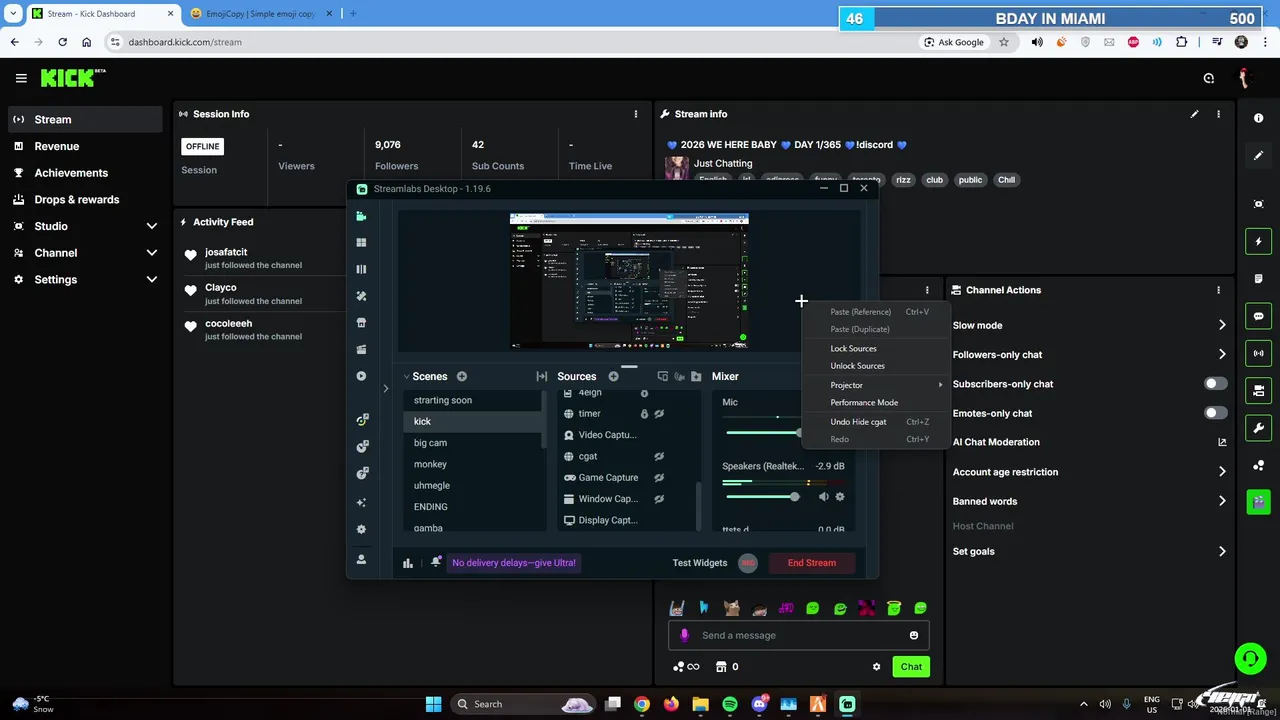Open the Streamlabs Editor camera icon

(361, 216)
